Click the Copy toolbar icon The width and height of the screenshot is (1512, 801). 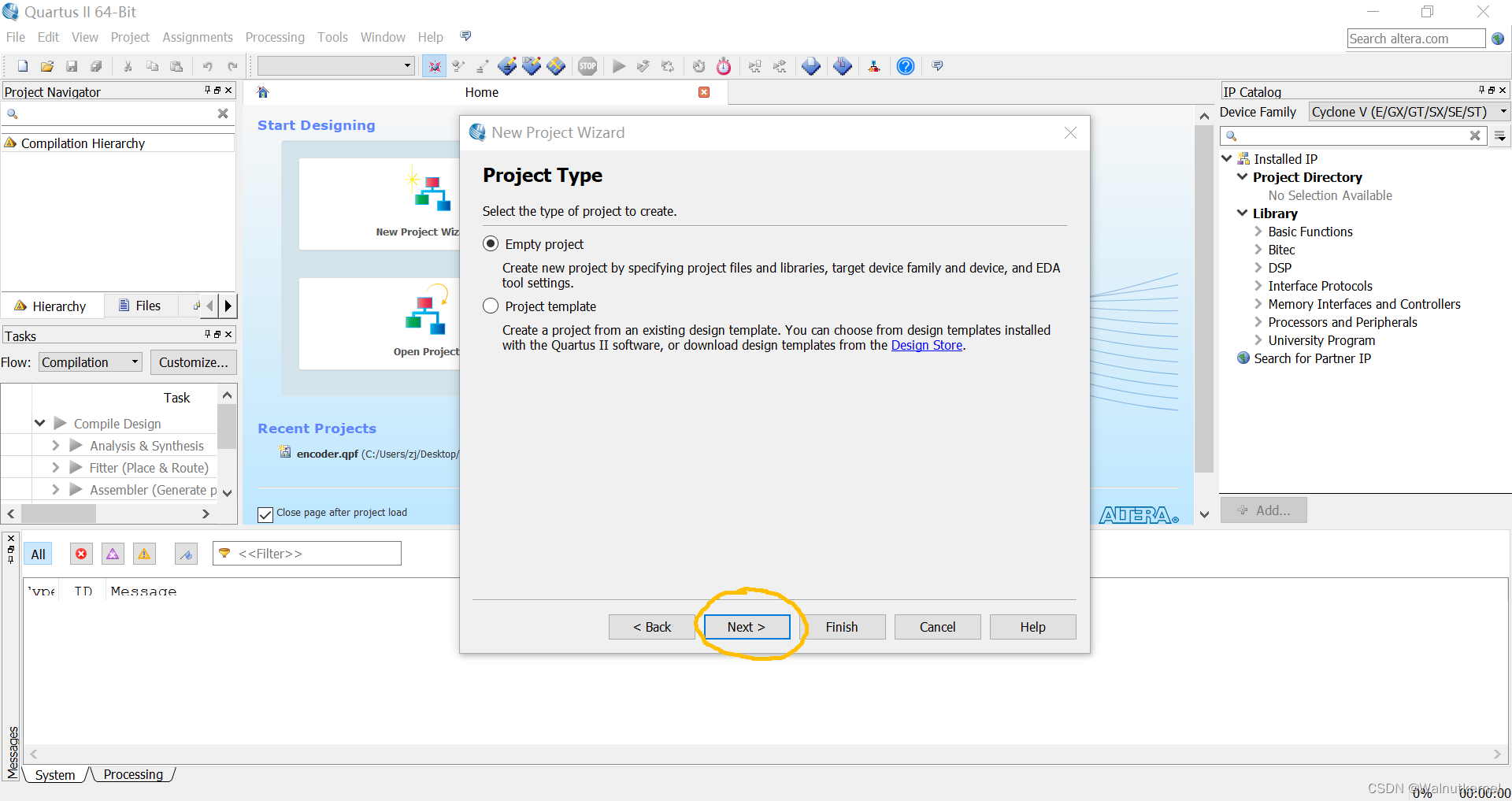pos(152,66)
